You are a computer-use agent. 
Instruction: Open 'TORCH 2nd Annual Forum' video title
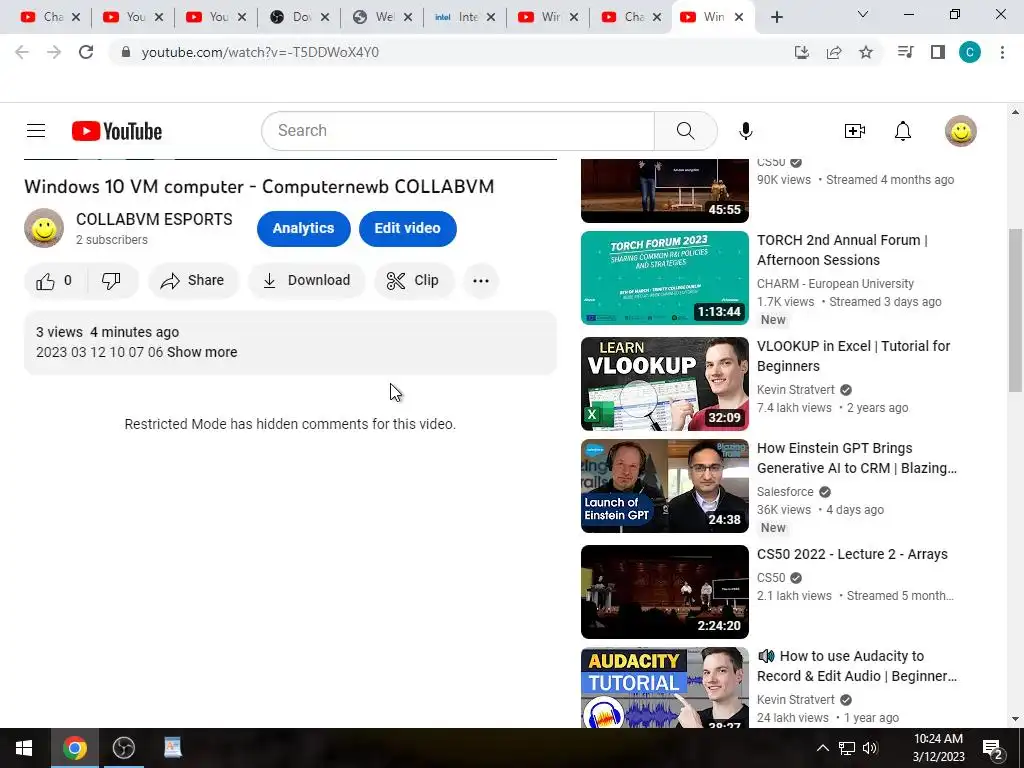click(x=842, y=250)
